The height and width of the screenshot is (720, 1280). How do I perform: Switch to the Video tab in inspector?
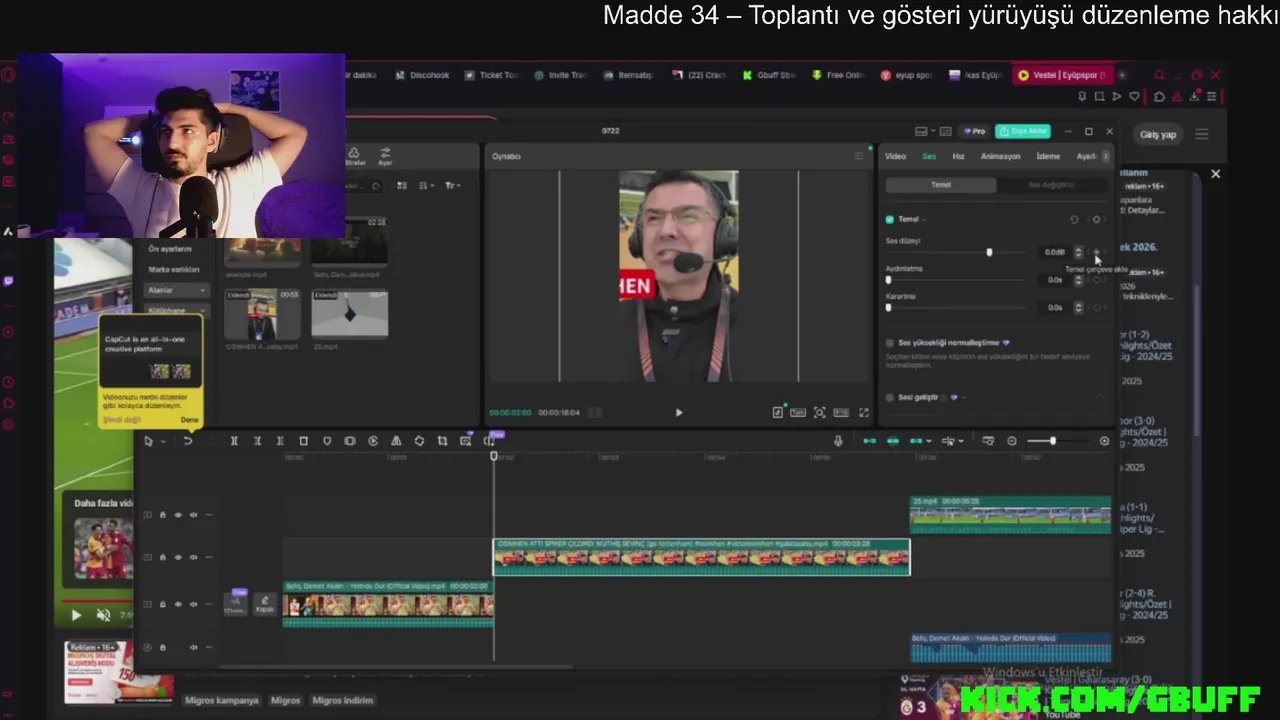(895, 156)
